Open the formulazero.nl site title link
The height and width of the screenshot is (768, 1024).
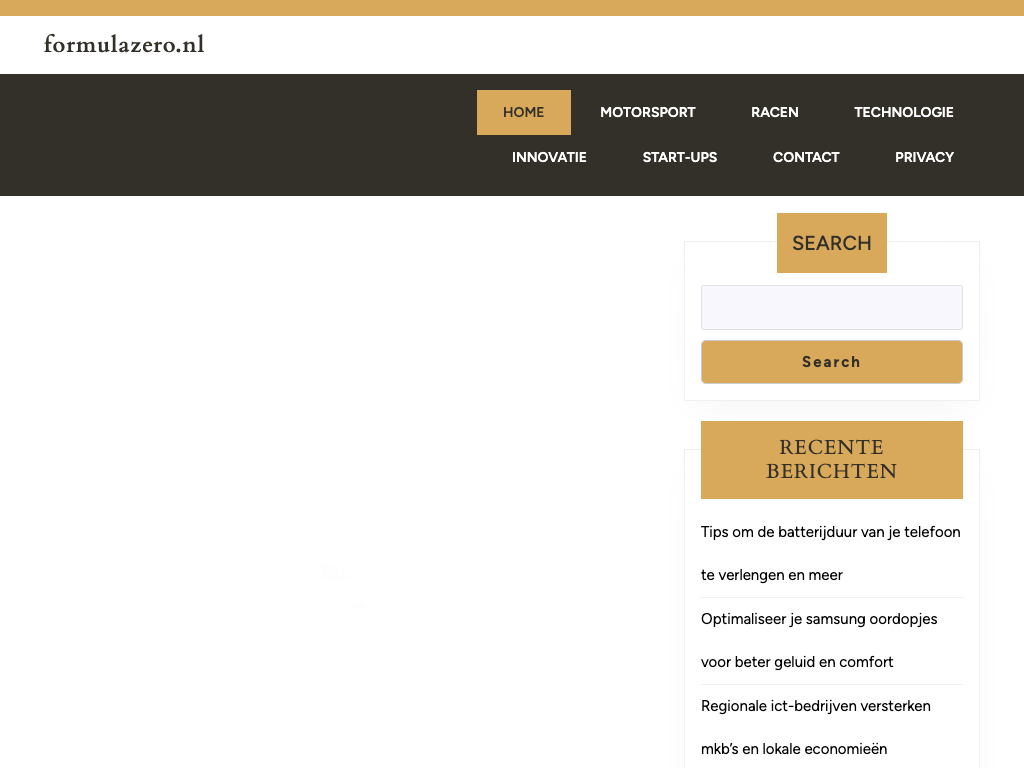coord(124,44)
